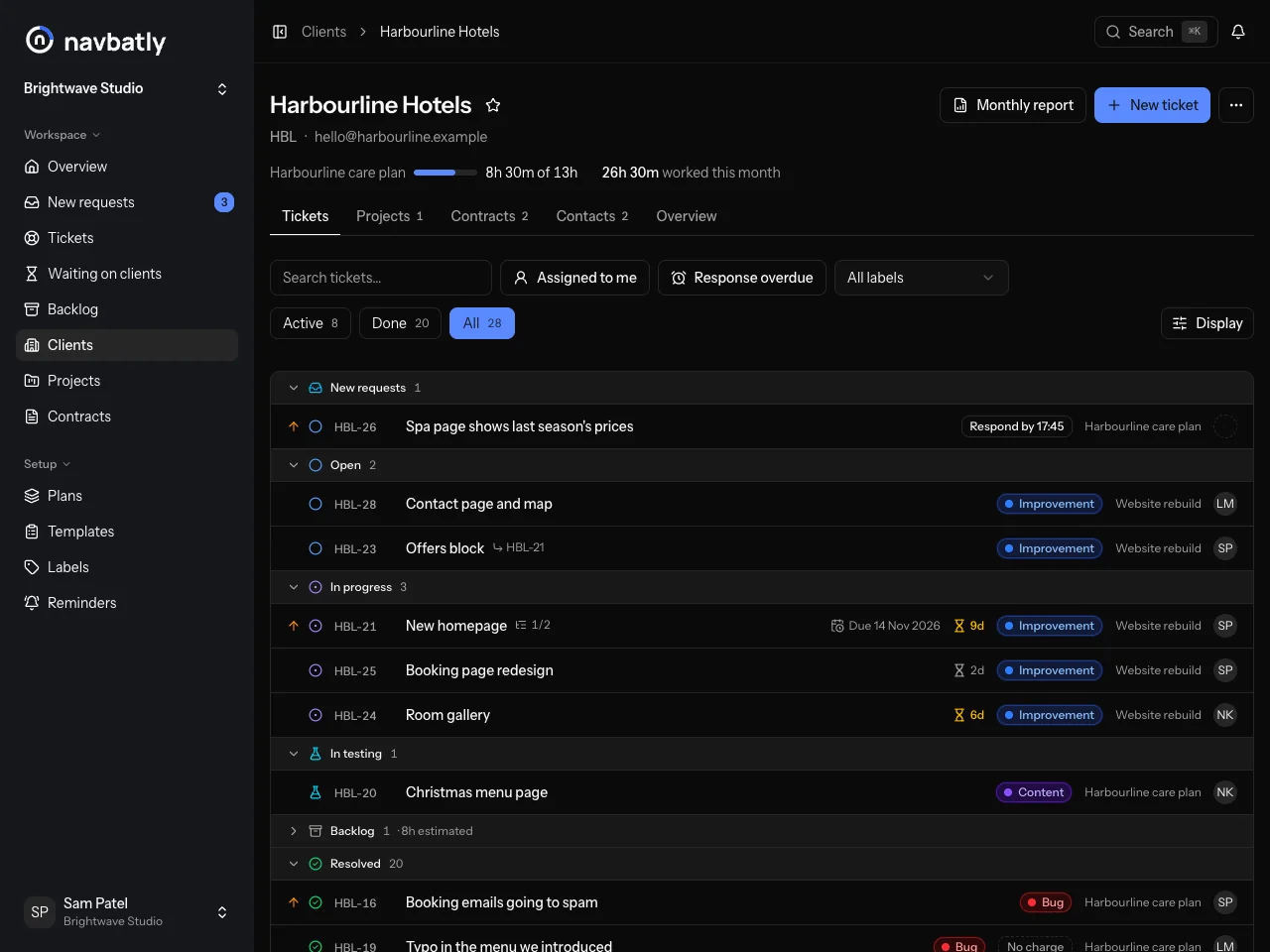Toggle Assigned to me filter
This screenshot has height=952, width=1270.
(574, 278)
